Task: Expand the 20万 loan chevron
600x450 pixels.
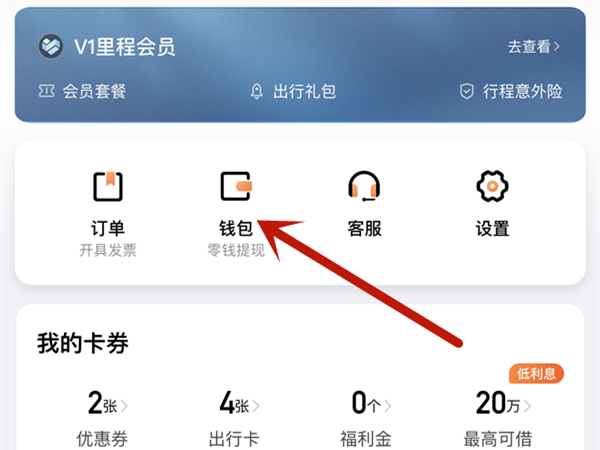Action: point(527,406)
